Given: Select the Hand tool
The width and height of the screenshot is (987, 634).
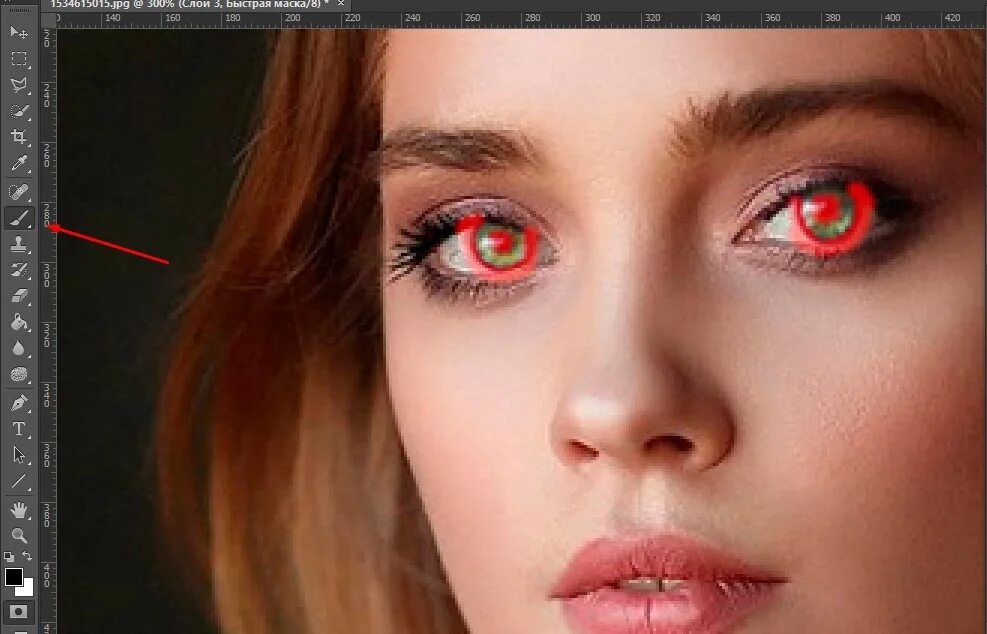Looking at the screenshot, I should point(19,509).
